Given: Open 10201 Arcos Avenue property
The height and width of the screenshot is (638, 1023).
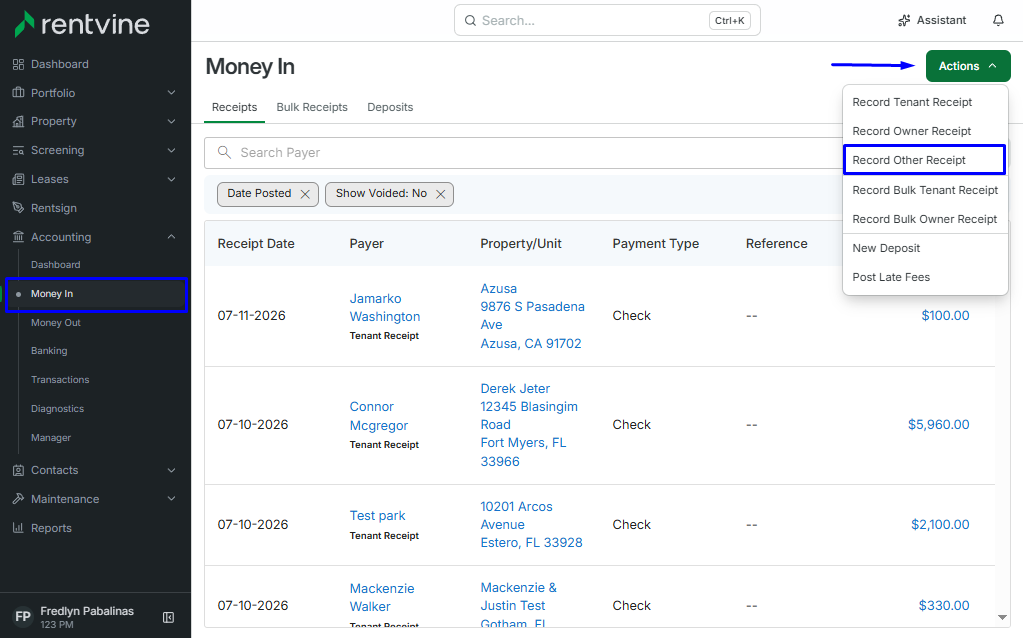Looking at the screenshot, I should tap(531, 524).
